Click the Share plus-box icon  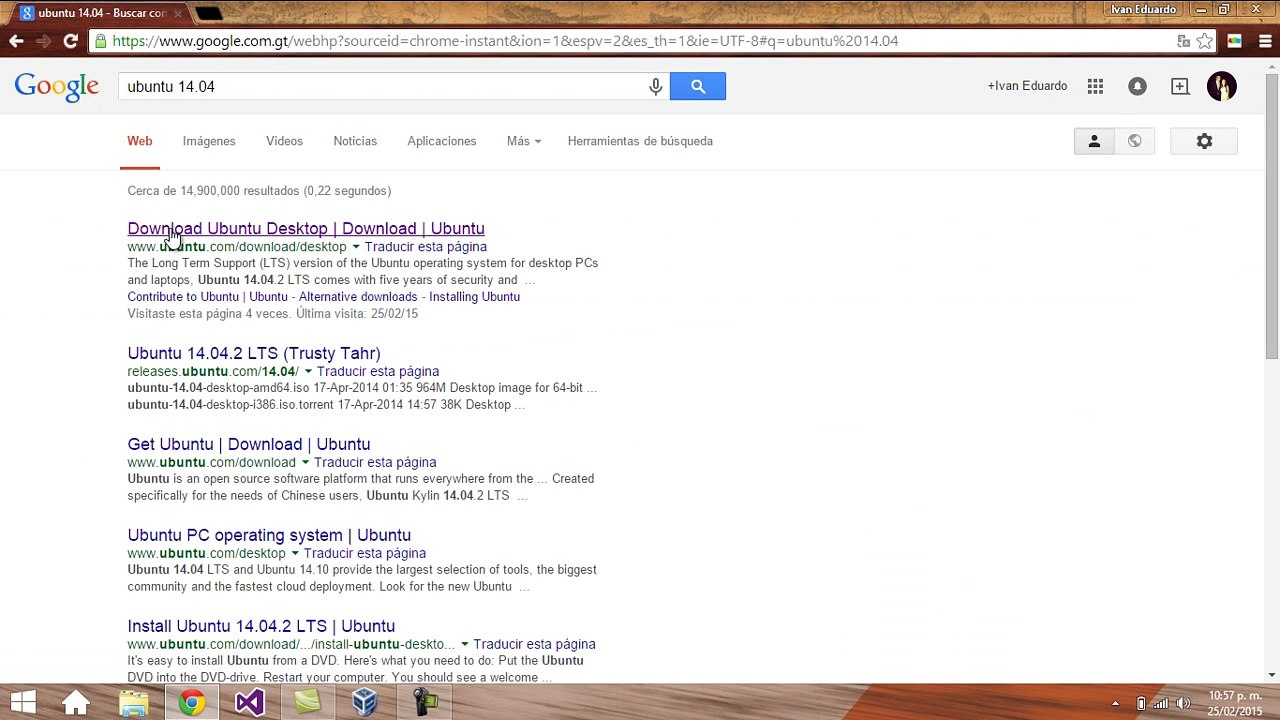(1180, 87)
